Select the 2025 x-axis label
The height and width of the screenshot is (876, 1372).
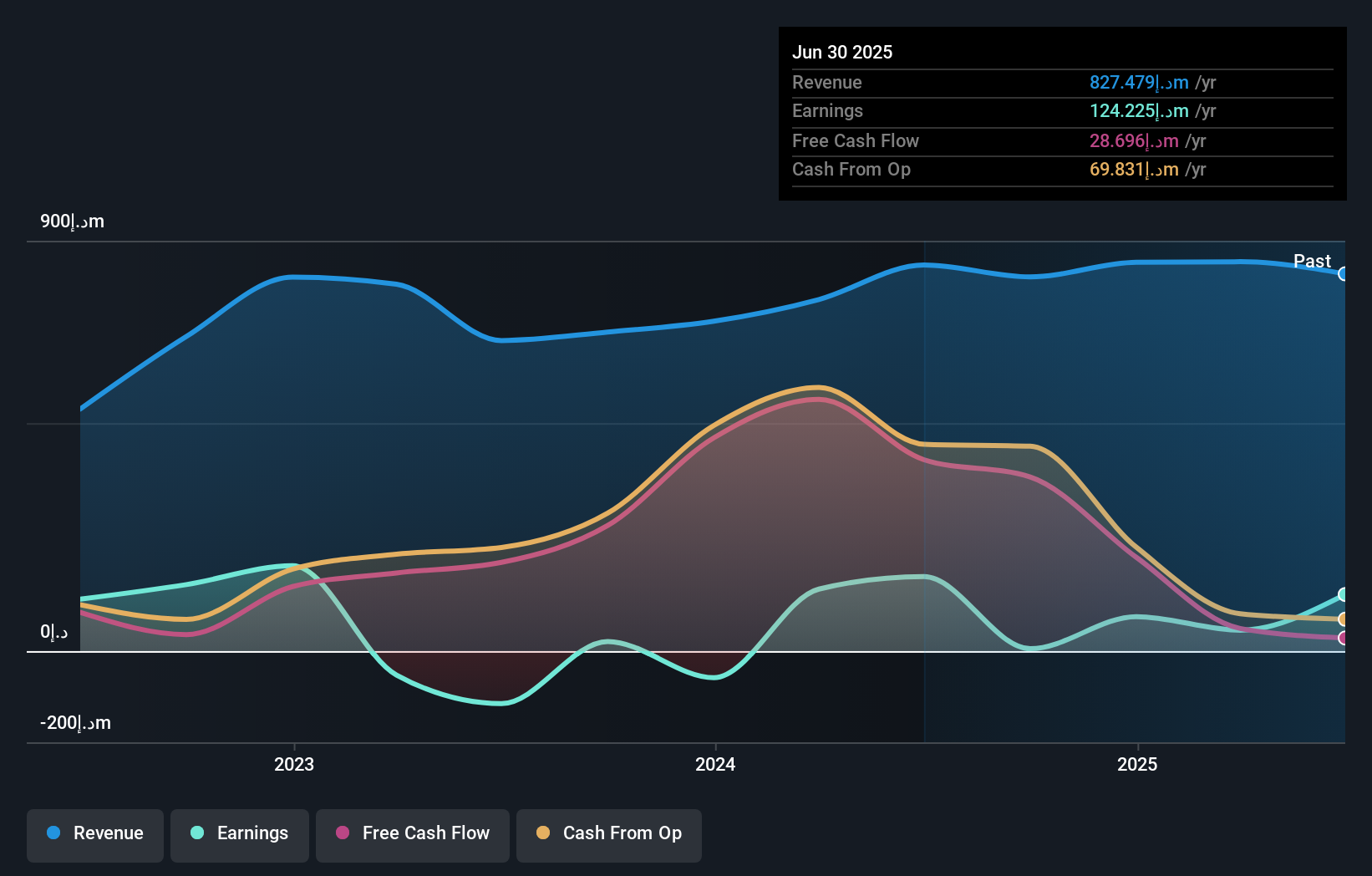tap(1137, 764)
